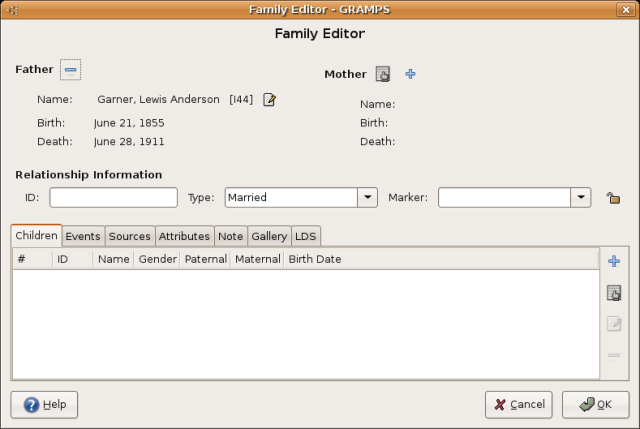
Task: Click the relationship ID input field
Action: click(113, 198)
